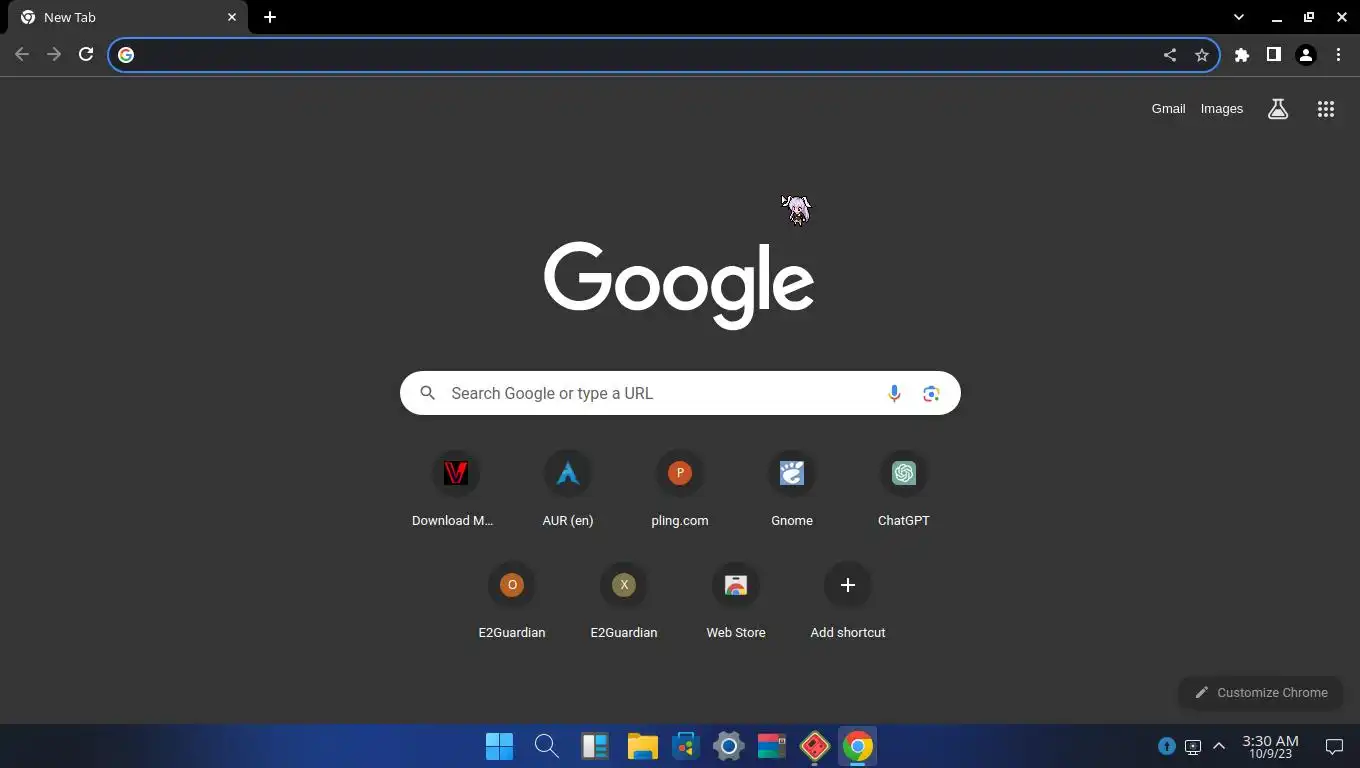Open taskbar search magnifier
1360x768 pixels.
546,746
